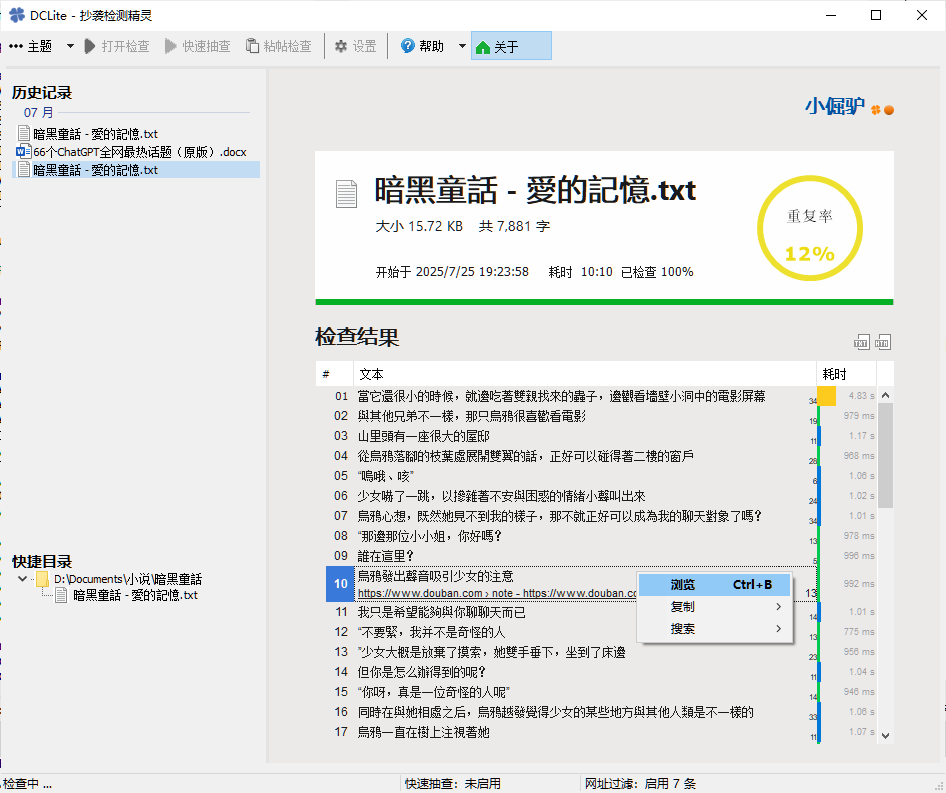The height and width of the screenshot is (793, 946).
Task: Choose 浏览 Ctrl+B in the context menu
Action: (715, 584)
